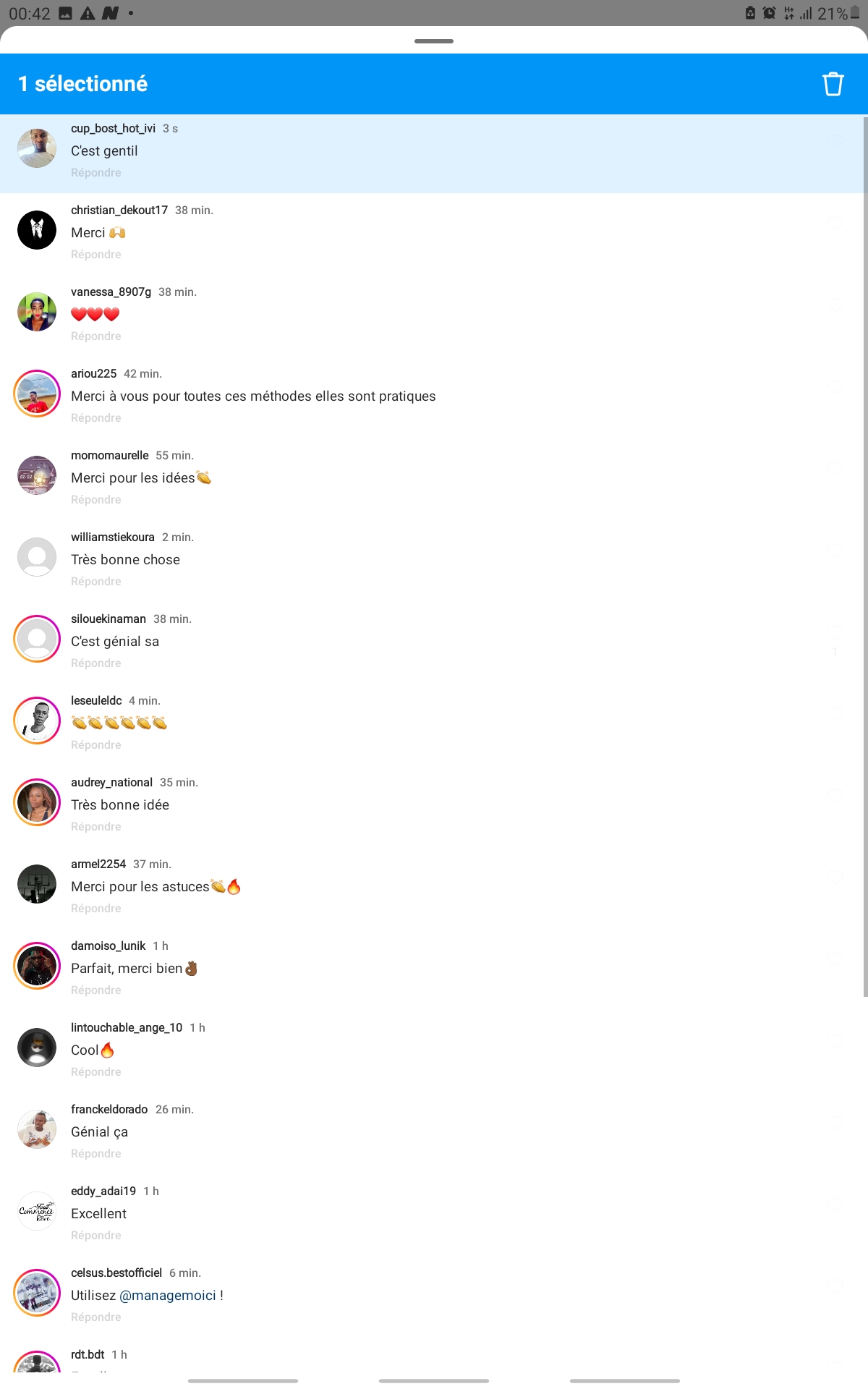The image size is (868, 1389).
Task: Tap the trash icon to delete selected comment
Action: (833, 84)
